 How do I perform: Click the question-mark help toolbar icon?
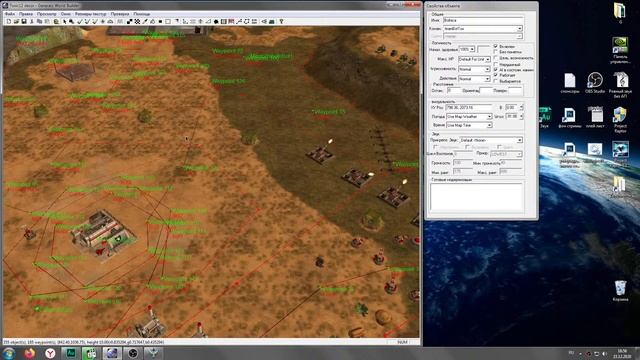(281, 21)
